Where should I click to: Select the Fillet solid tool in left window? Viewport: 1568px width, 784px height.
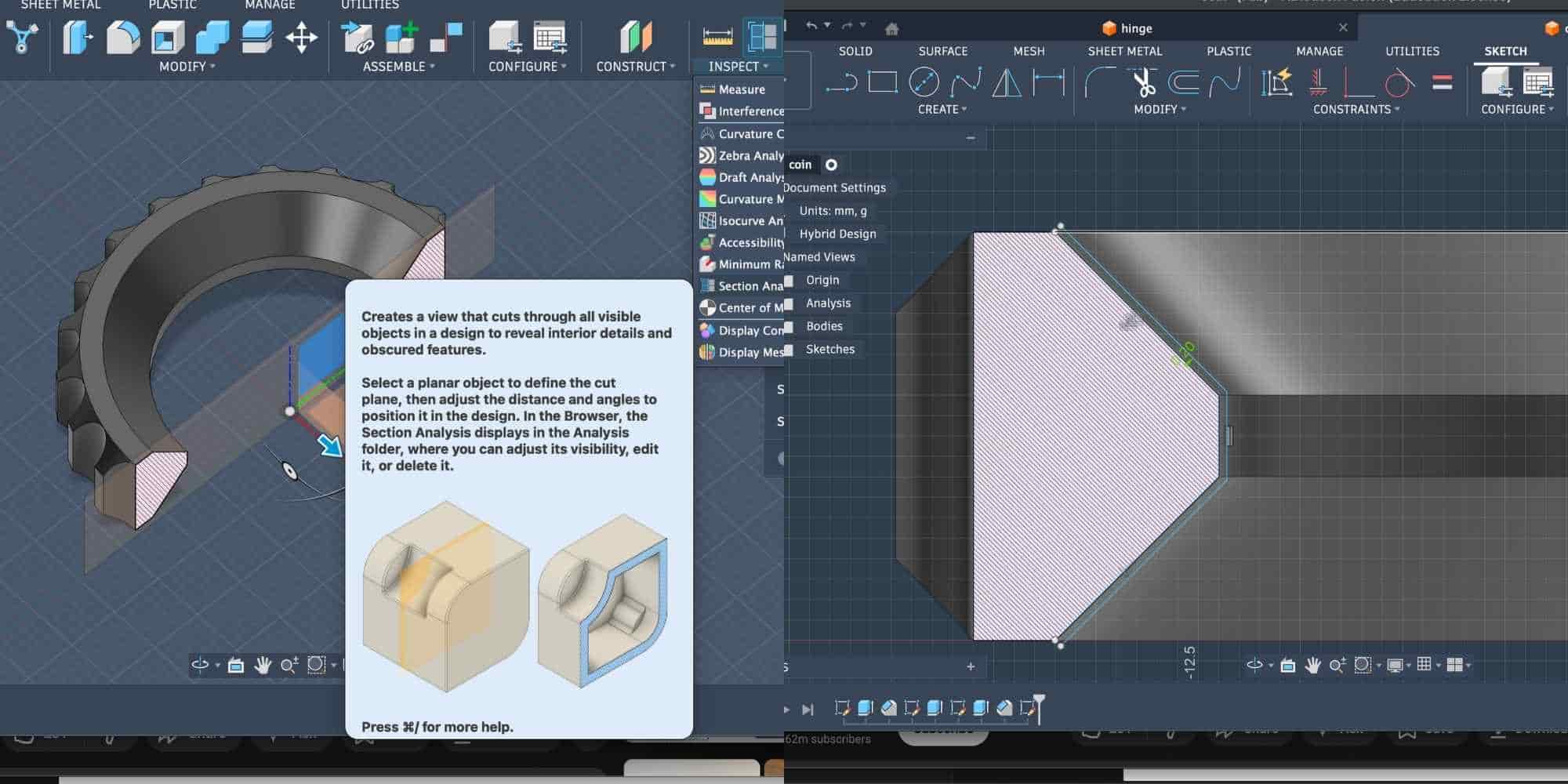tap(123, 37)
